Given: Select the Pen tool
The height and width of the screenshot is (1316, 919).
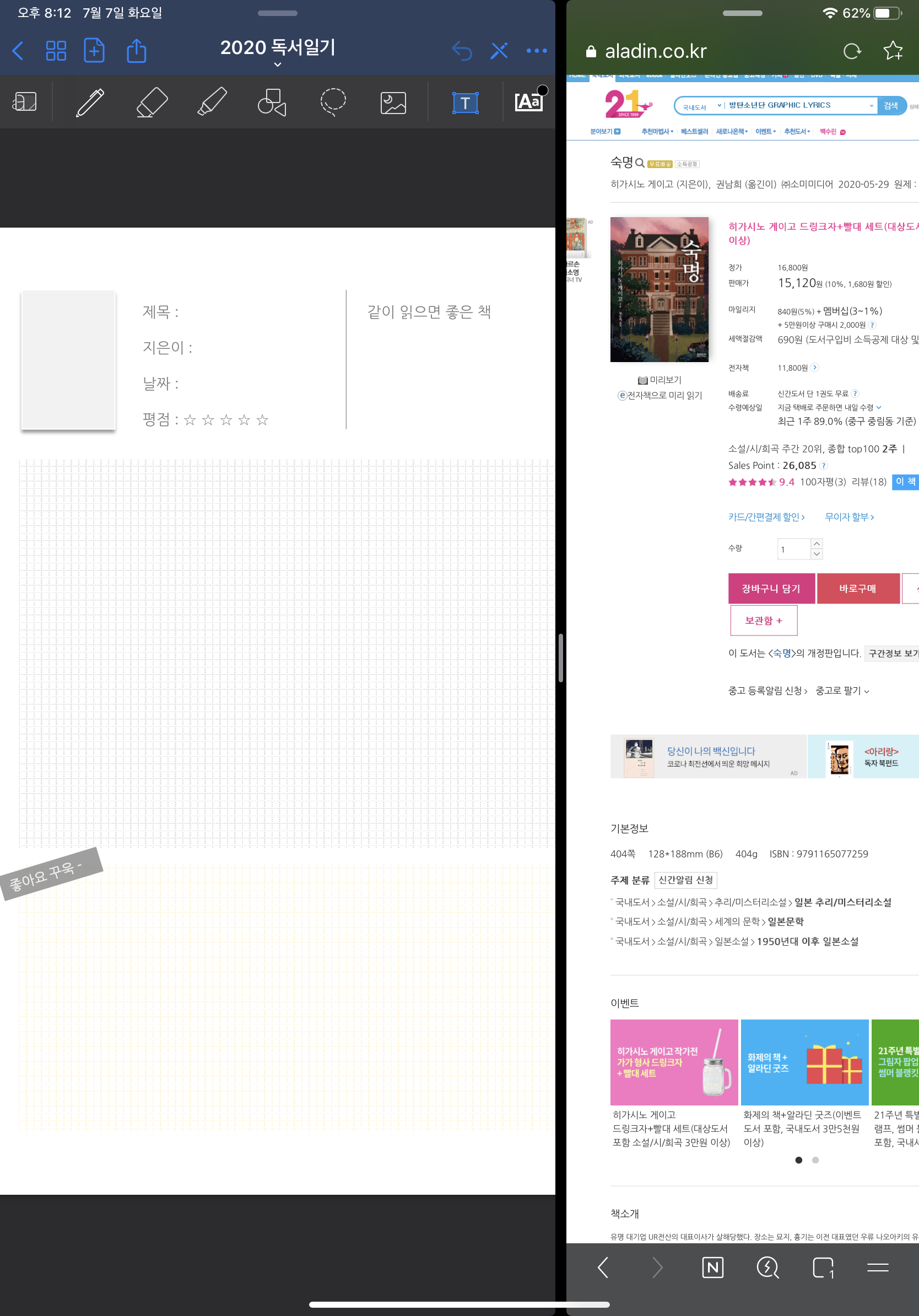Looking at the screenshot, I should [90, 103].
